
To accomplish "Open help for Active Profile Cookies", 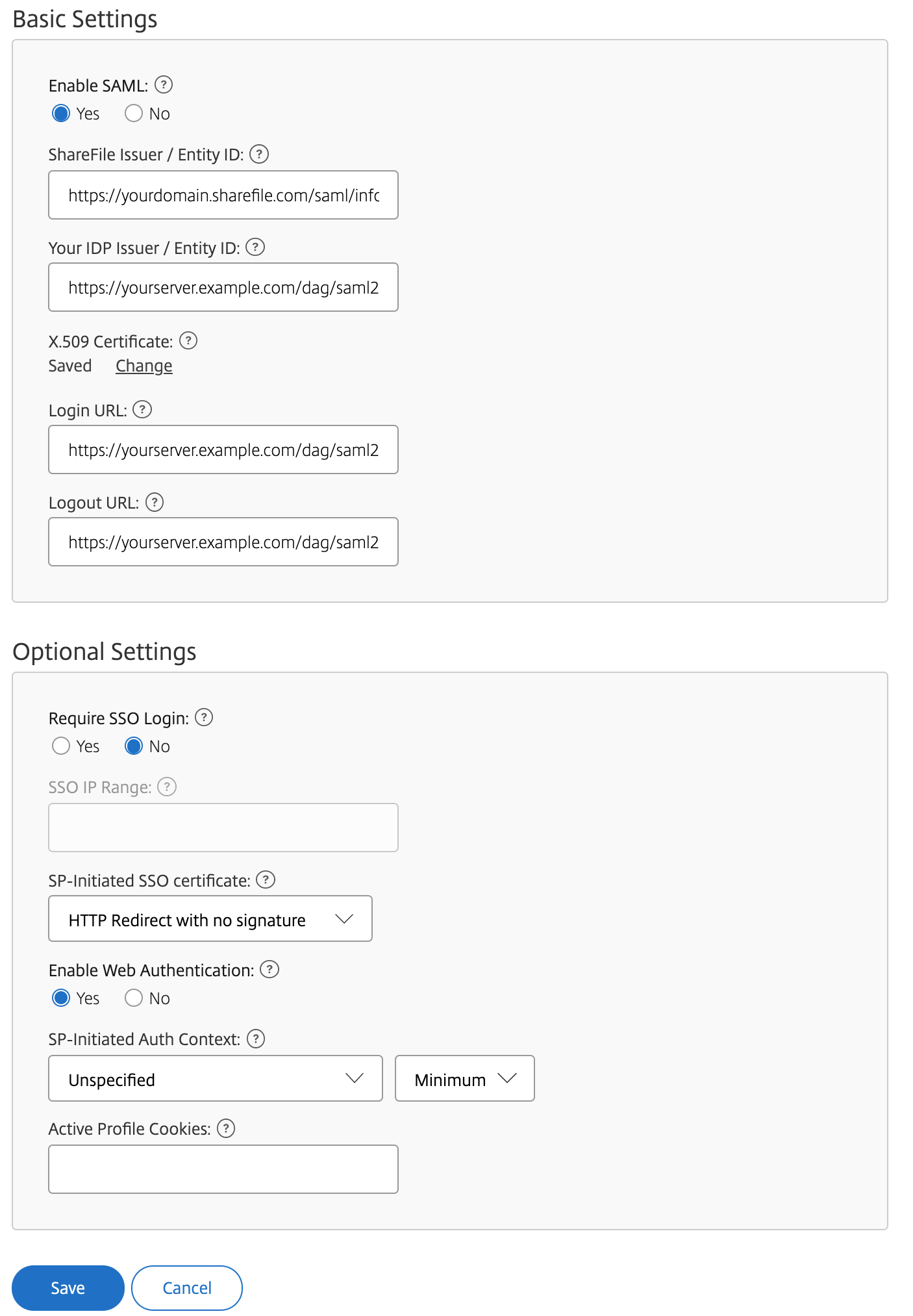I will 226,1128.
